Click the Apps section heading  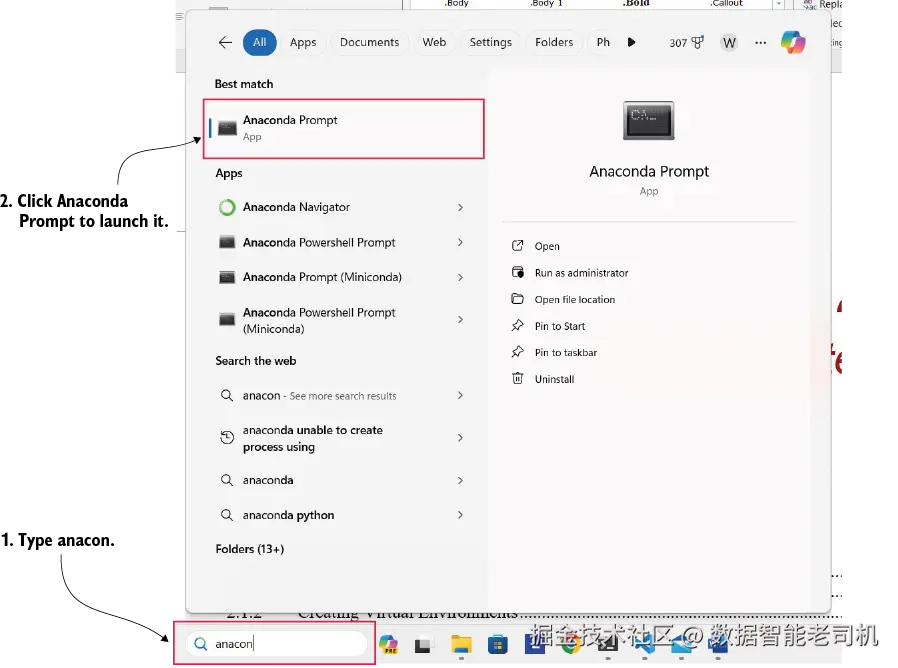click(x=229, y=173)
